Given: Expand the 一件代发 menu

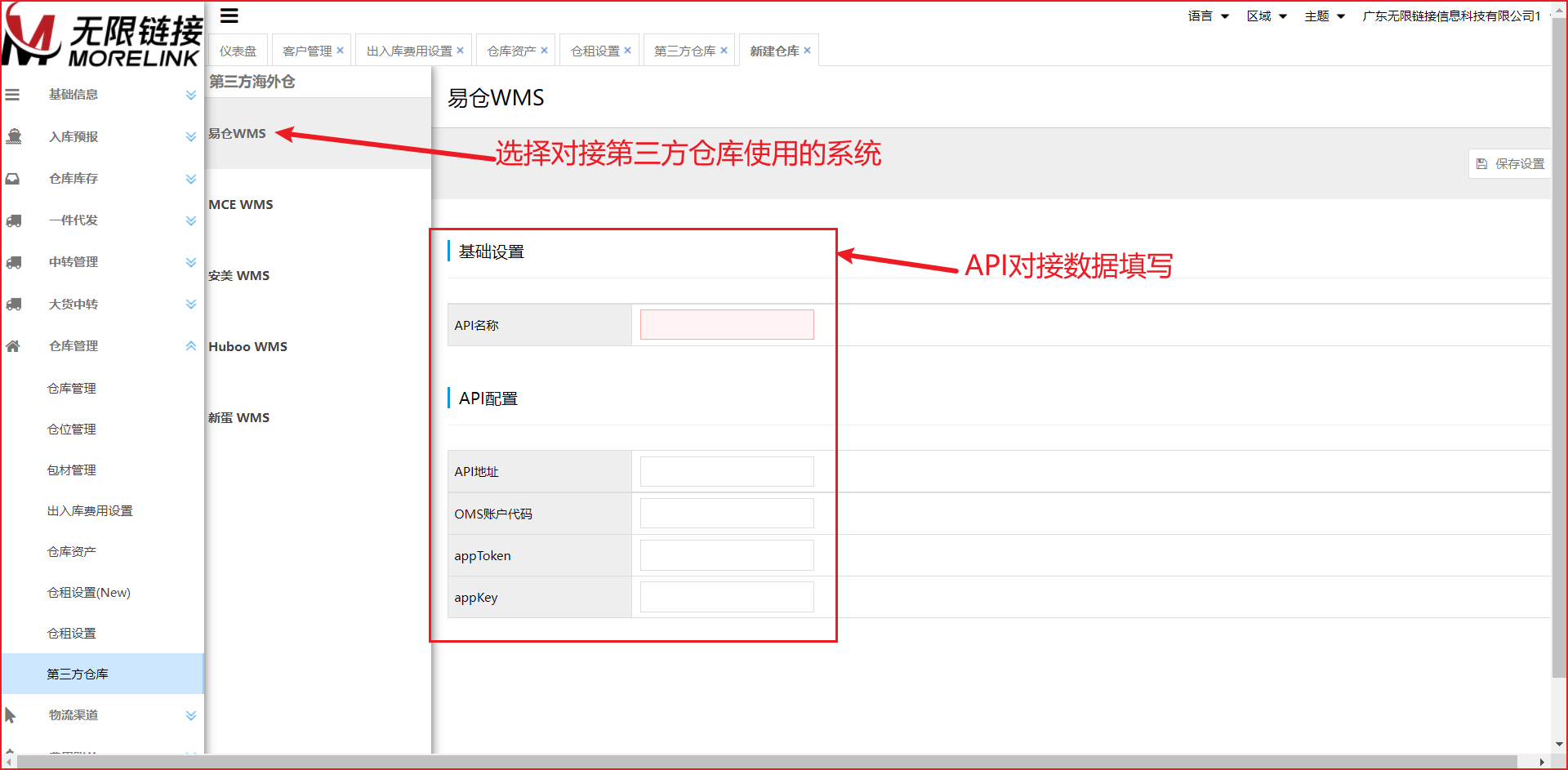Looking at the screenshot, I should (191, 220).
